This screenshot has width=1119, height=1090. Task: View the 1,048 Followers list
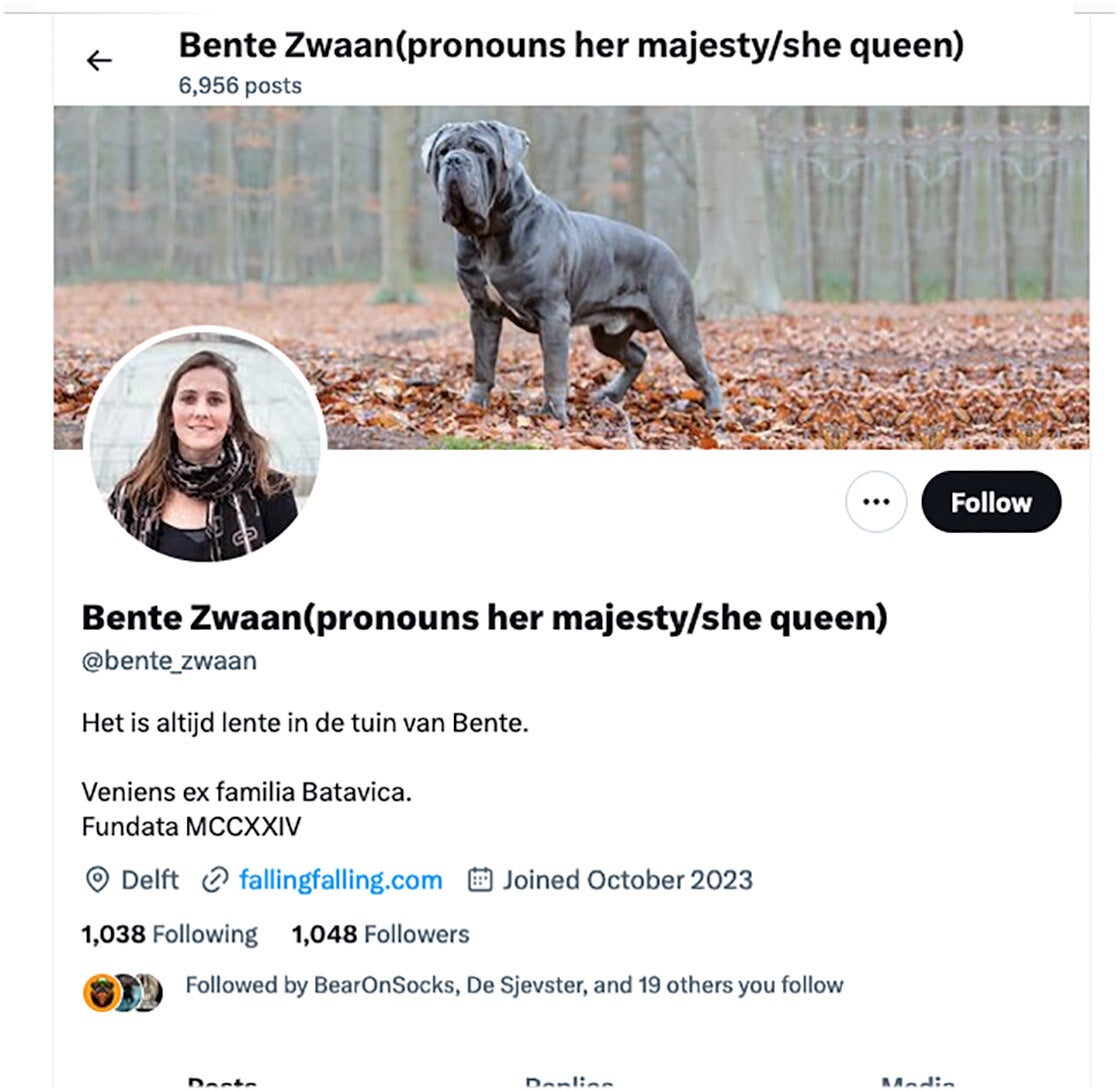pyautogui.click(x=380, y=934)
